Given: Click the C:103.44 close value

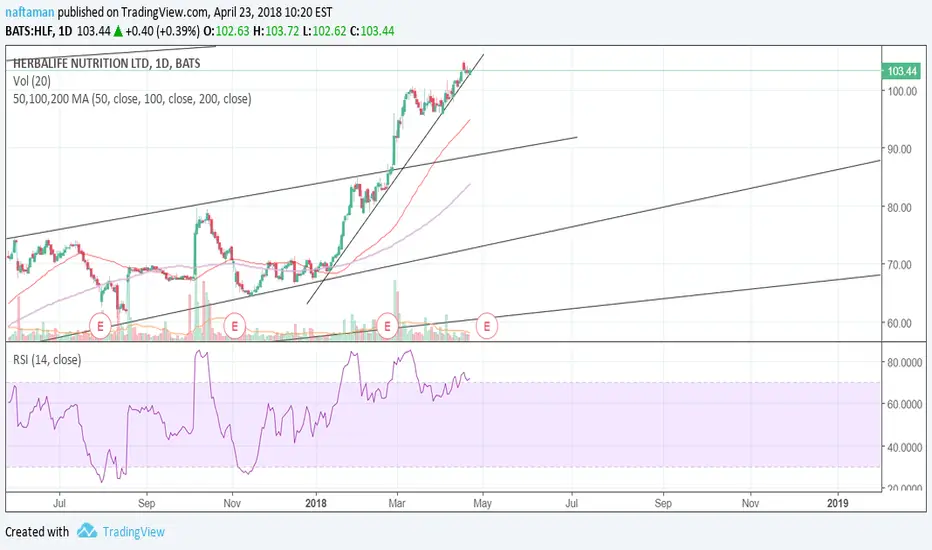Looking at the screenshot, I should point(372,31).
